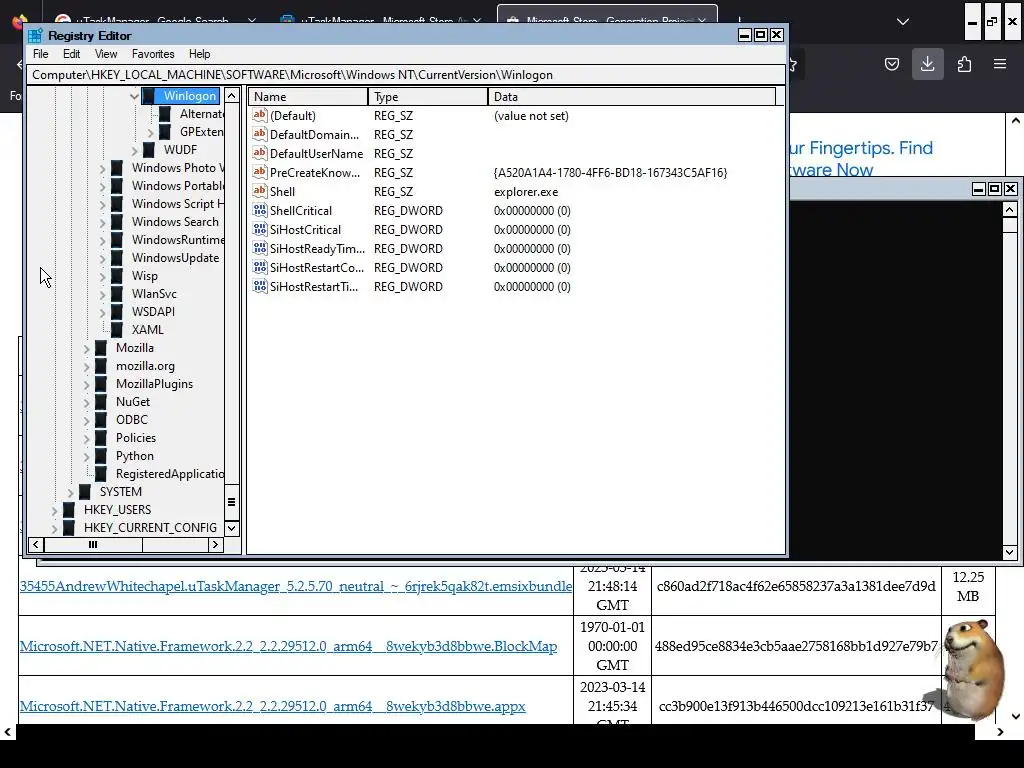
Task: Click the (Default) string value icon
Action: tap(260, 116)
